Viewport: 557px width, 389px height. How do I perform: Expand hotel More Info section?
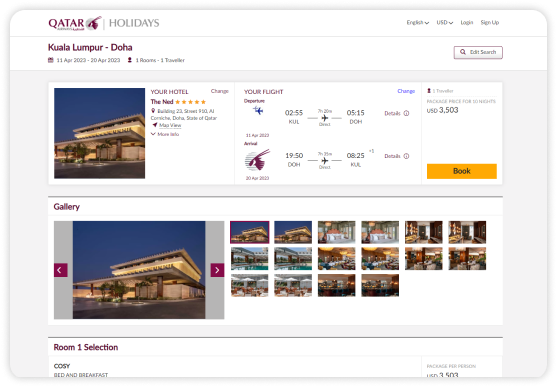(x=165, y=134)
